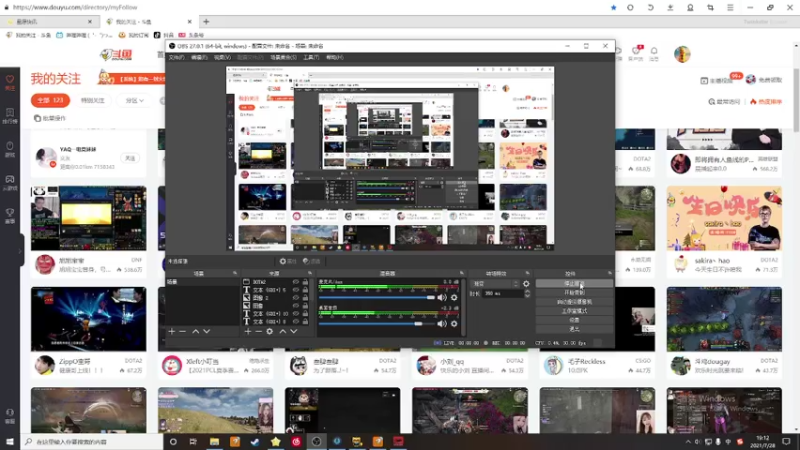
Task: Pop out the 来源 dock panel
Action: (x=310, y=273)
